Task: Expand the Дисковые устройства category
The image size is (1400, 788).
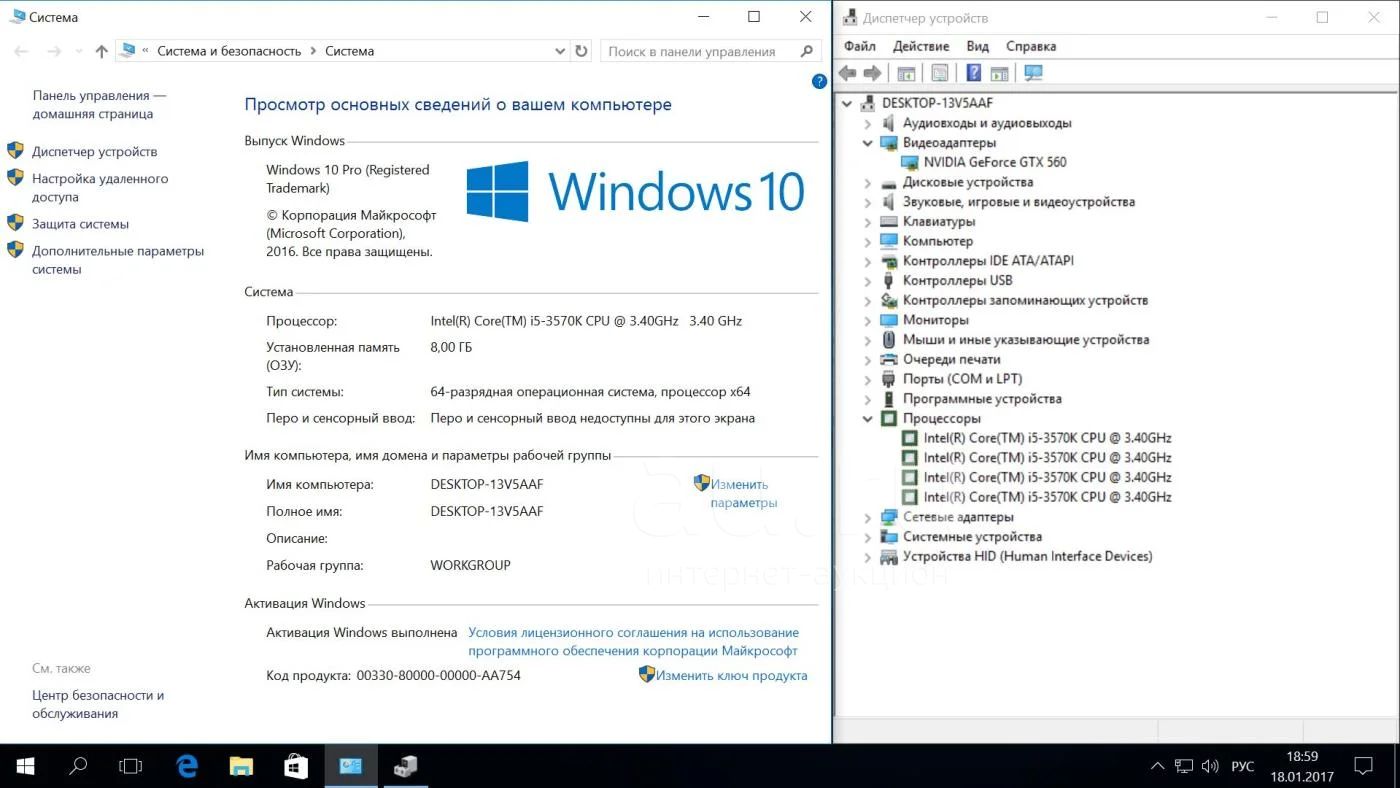Action: 868,183
